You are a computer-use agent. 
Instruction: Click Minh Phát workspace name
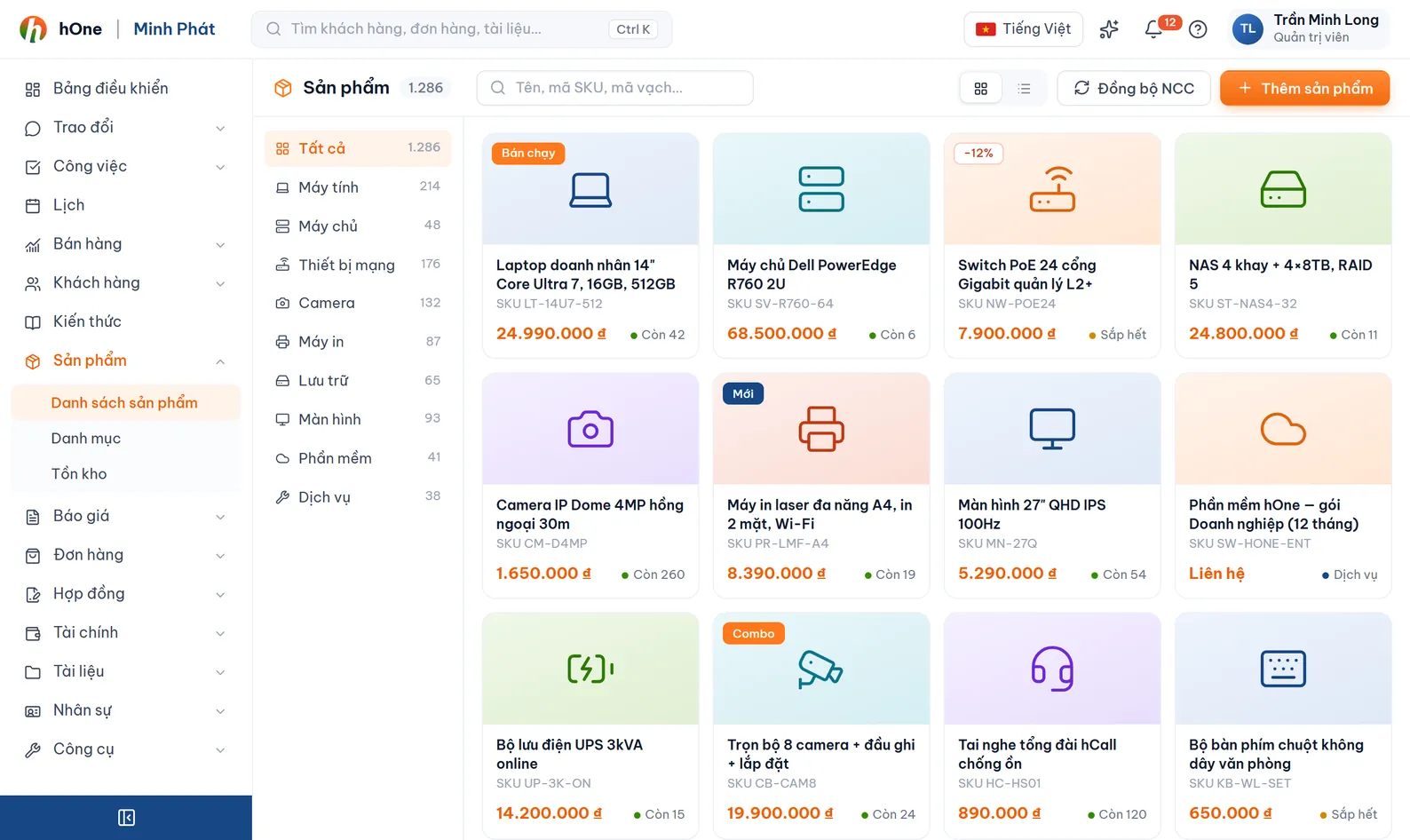coord(174,29)
